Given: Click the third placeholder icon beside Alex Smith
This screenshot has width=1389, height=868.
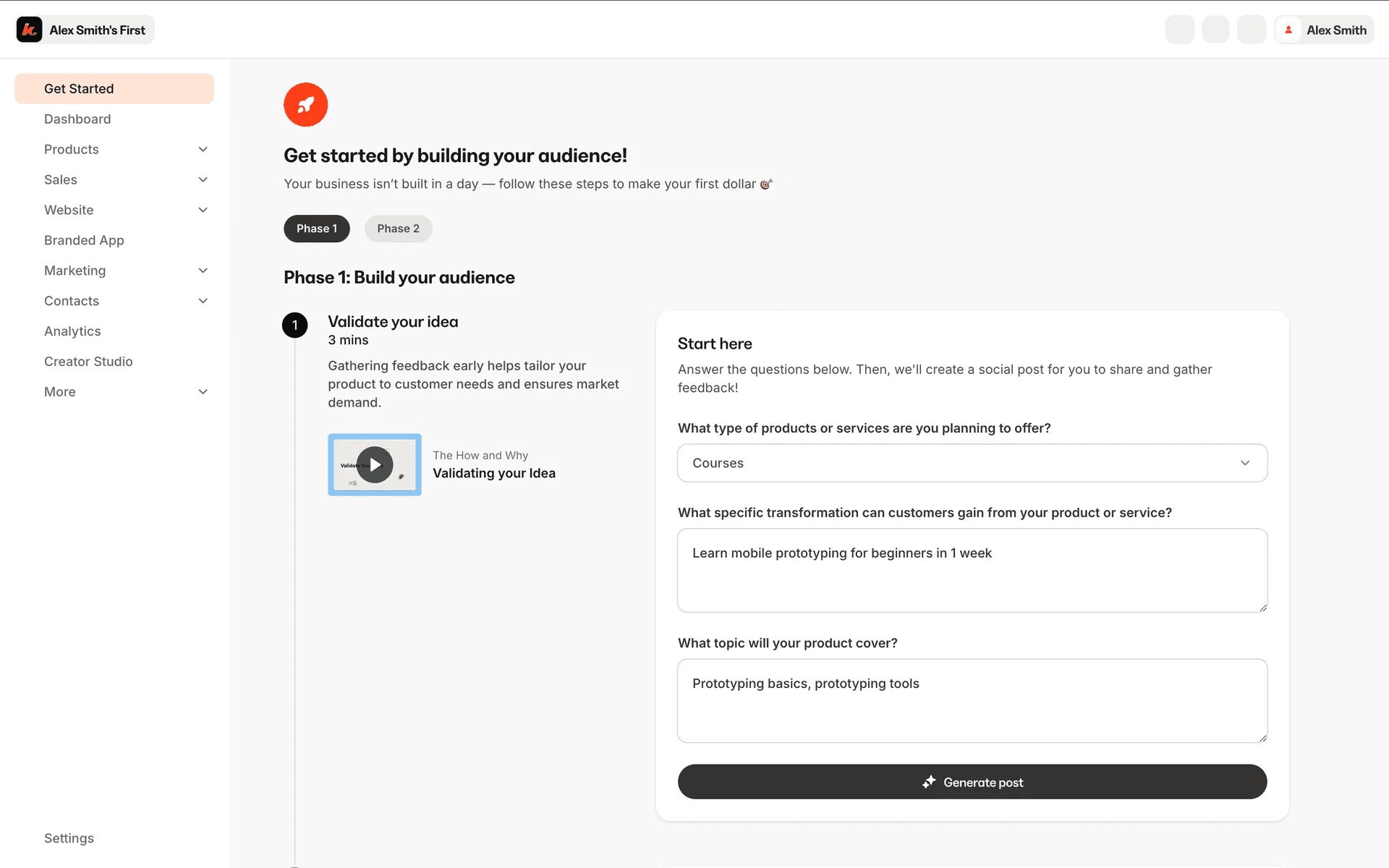Looking at the screenshot, I should (x=1251, y=30).
